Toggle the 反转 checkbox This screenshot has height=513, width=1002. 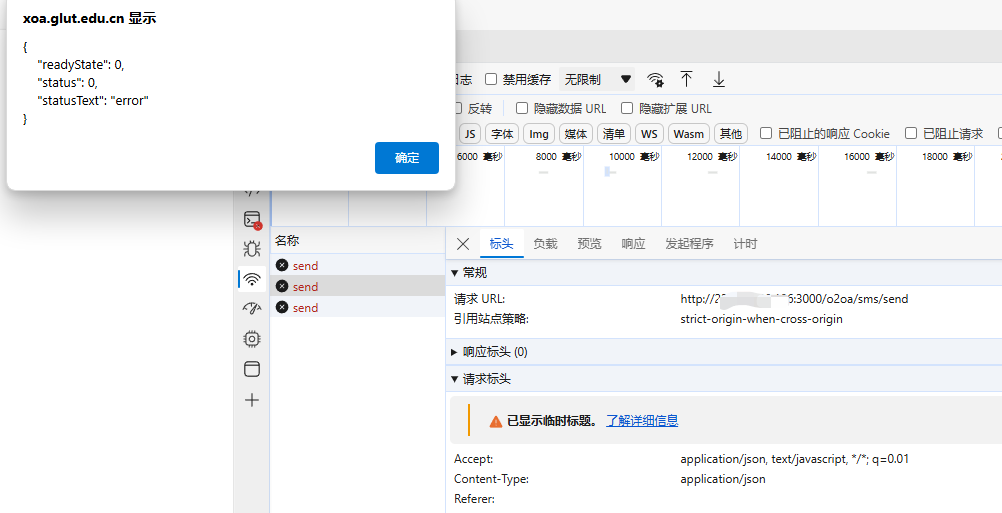(456, 108)
